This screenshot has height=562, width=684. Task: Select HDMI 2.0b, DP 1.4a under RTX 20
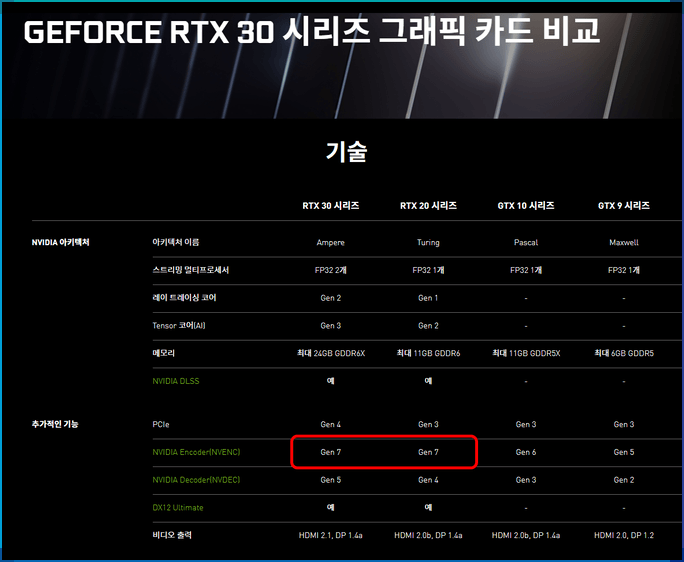(x=428, y=535)
